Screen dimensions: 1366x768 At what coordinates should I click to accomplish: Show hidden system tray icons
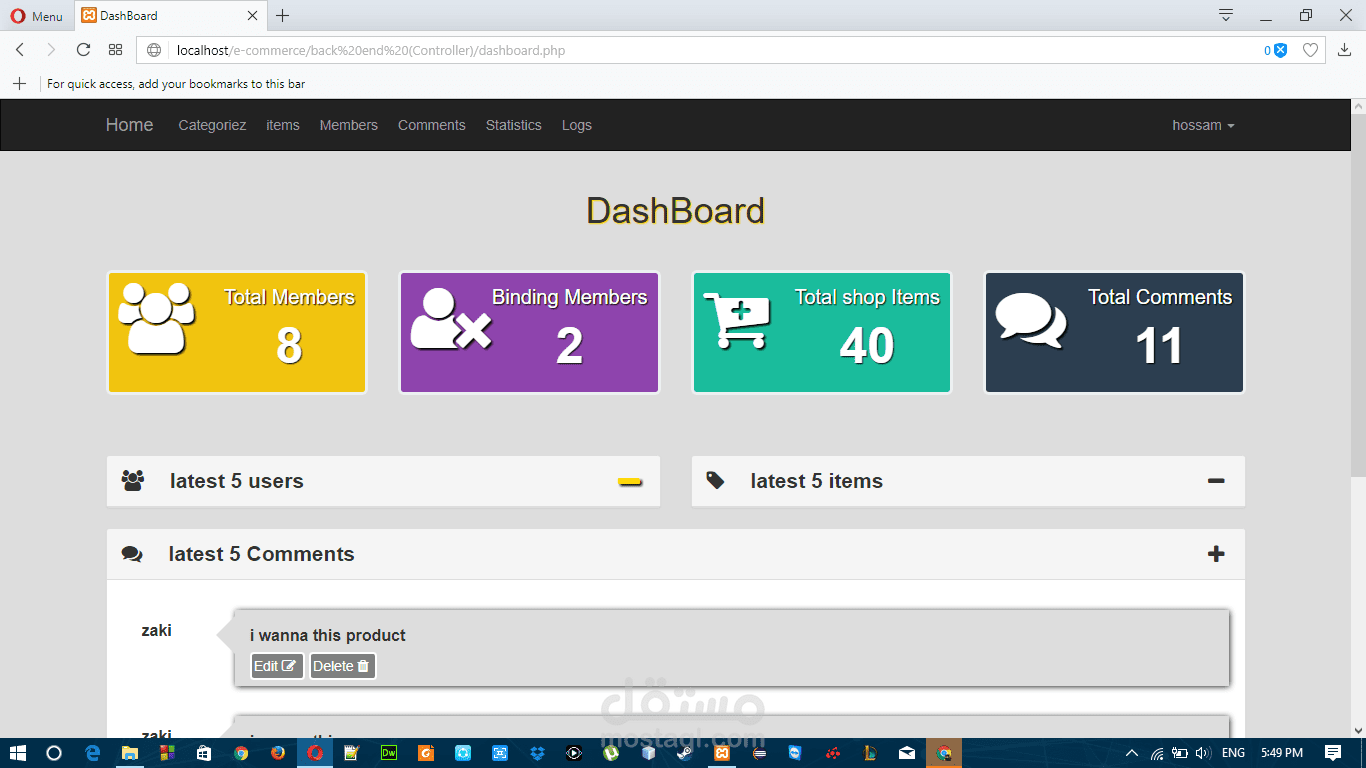pyautogui.click(x=1132, y=753)
